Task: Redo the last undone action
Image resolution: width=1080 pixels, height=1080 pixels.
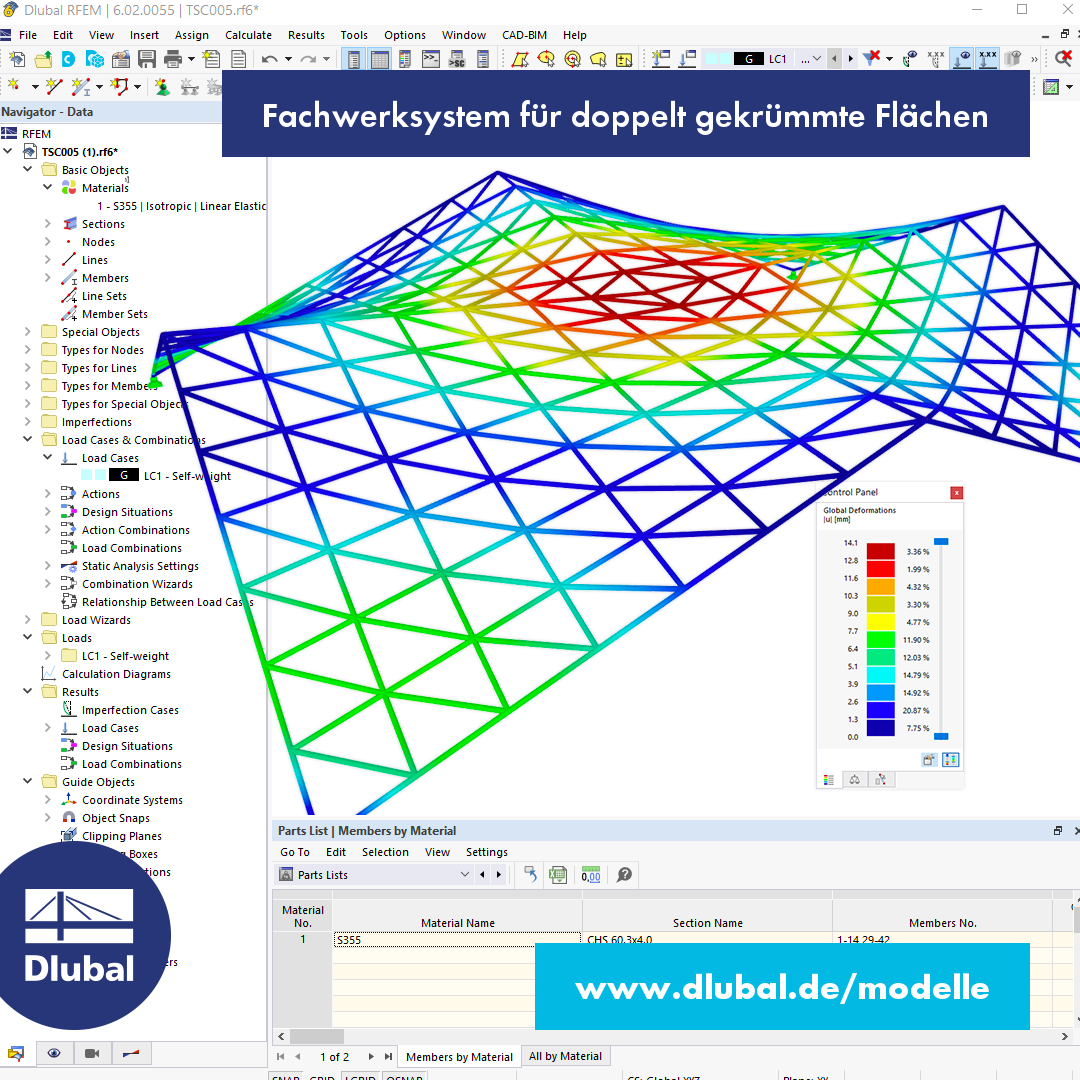Action: [x=308, y=59]
